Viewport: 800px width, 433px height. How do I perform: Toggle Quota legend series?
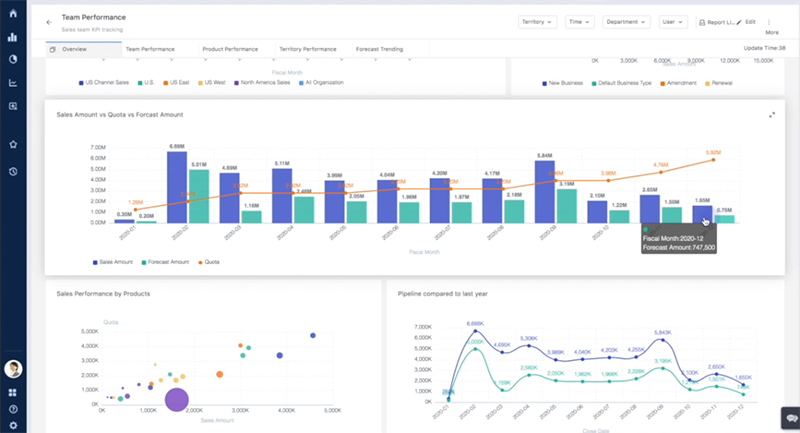coord(209,262)
